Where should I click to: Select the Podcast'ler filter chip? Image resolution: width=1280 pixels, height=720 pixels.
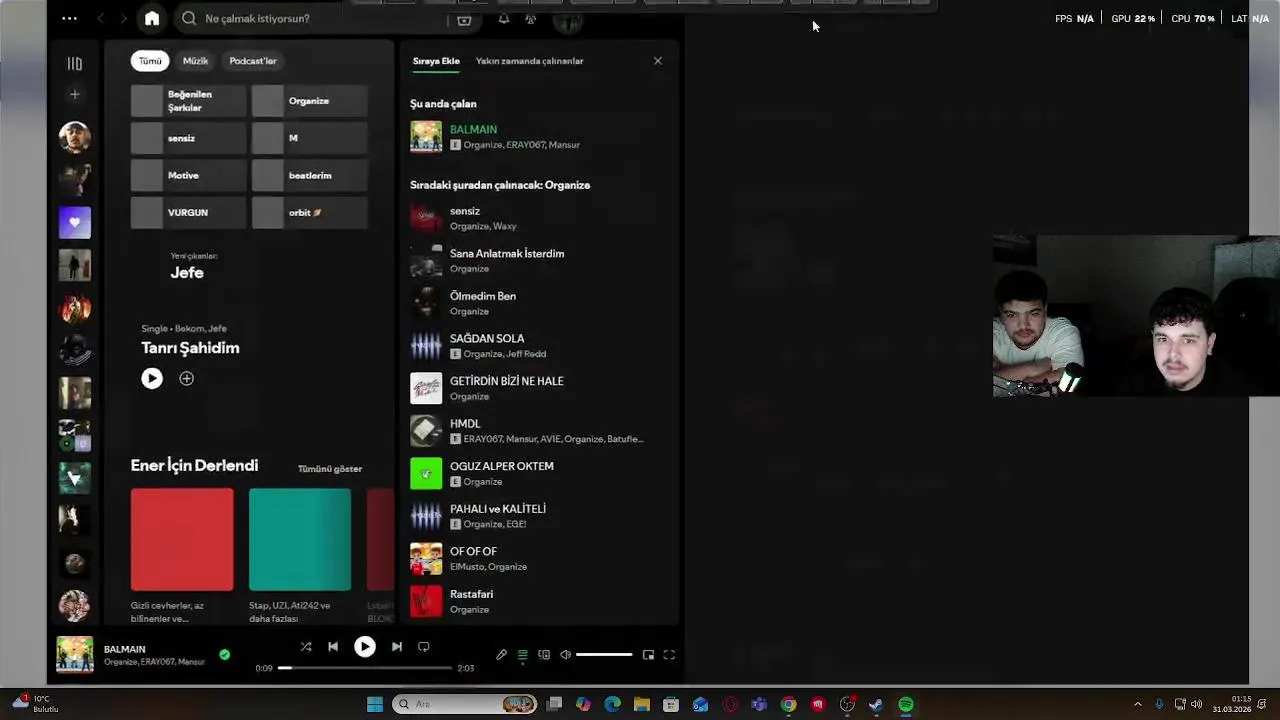pyautogui.click(x=253, y=61)
